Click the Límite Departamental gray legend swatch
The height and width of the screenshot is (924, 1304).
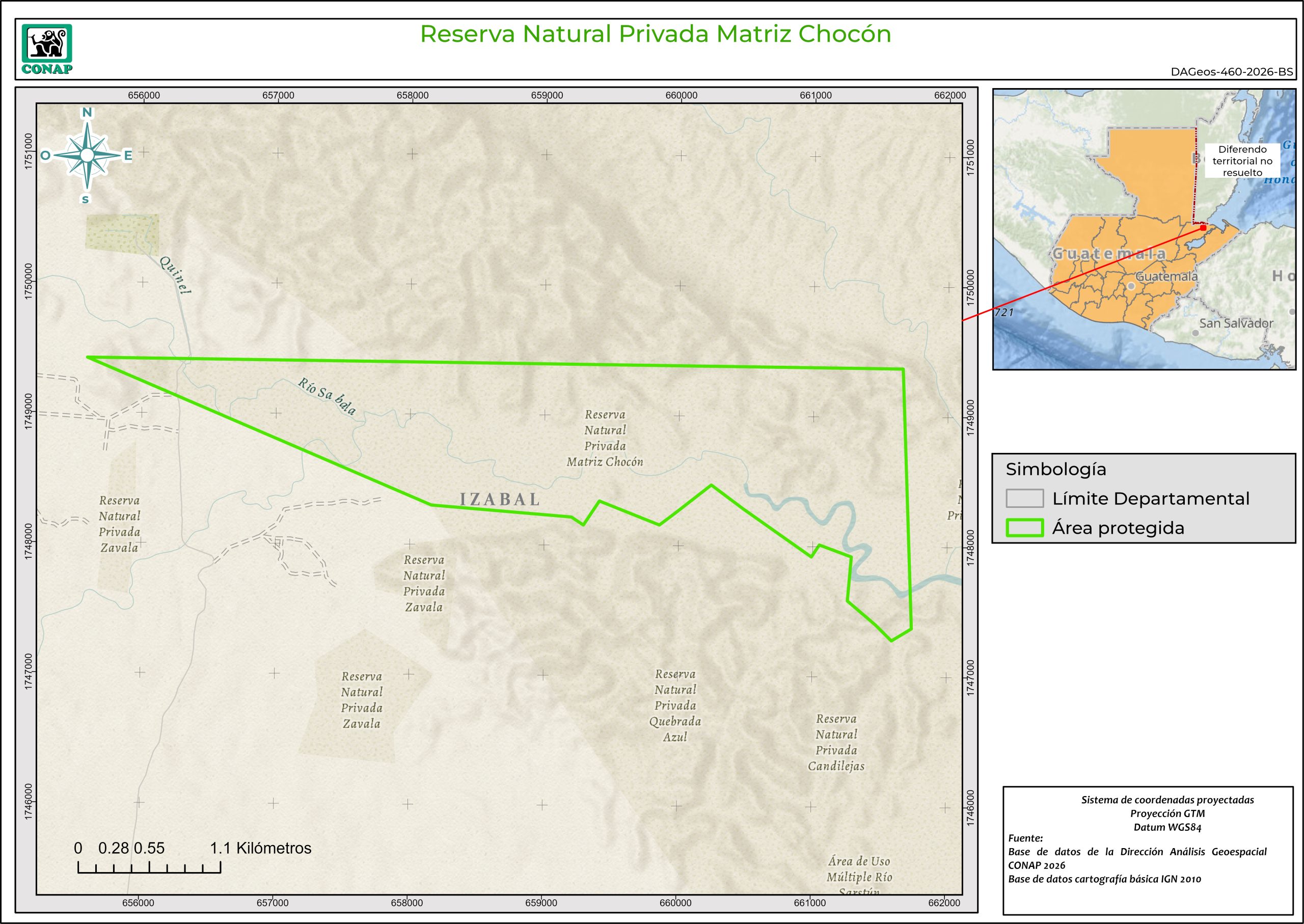tap(1024, 498)
